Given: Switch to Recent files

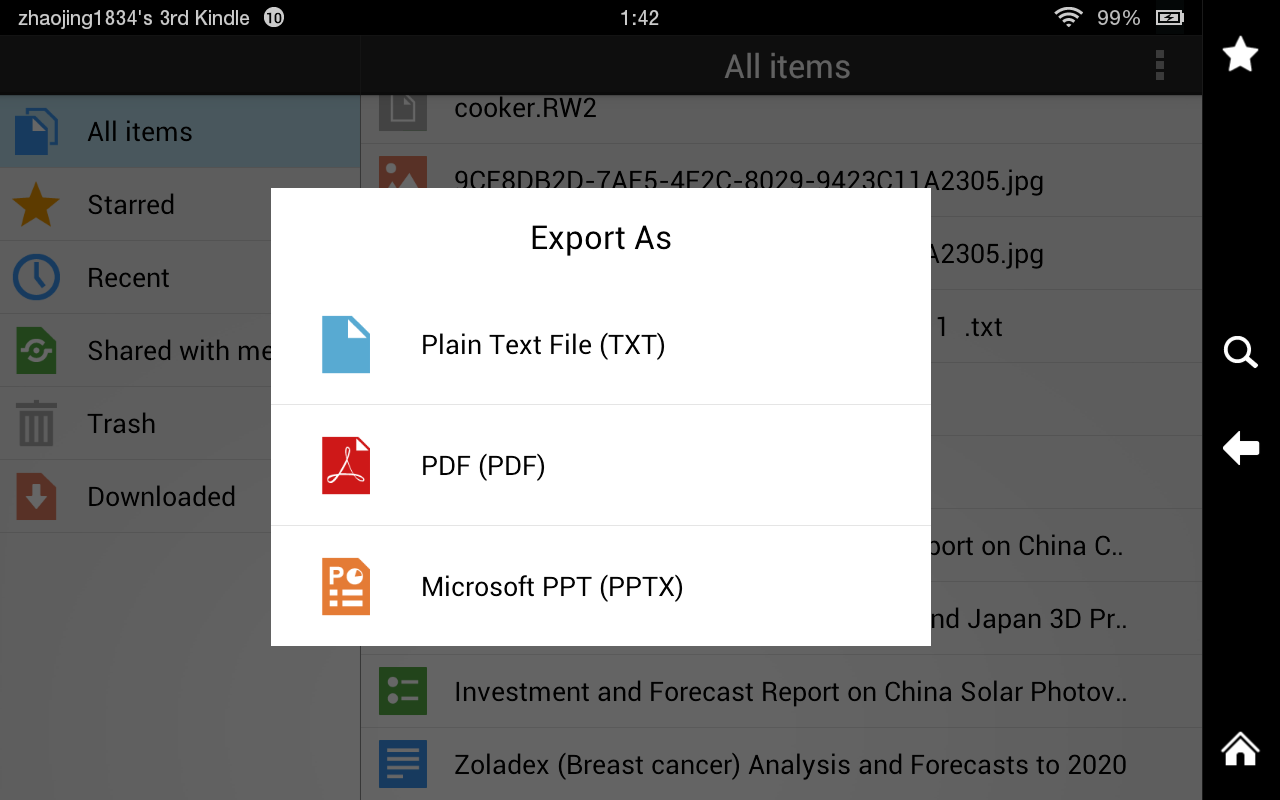Looking at the screenshot, I should click(x=128, y=278).
